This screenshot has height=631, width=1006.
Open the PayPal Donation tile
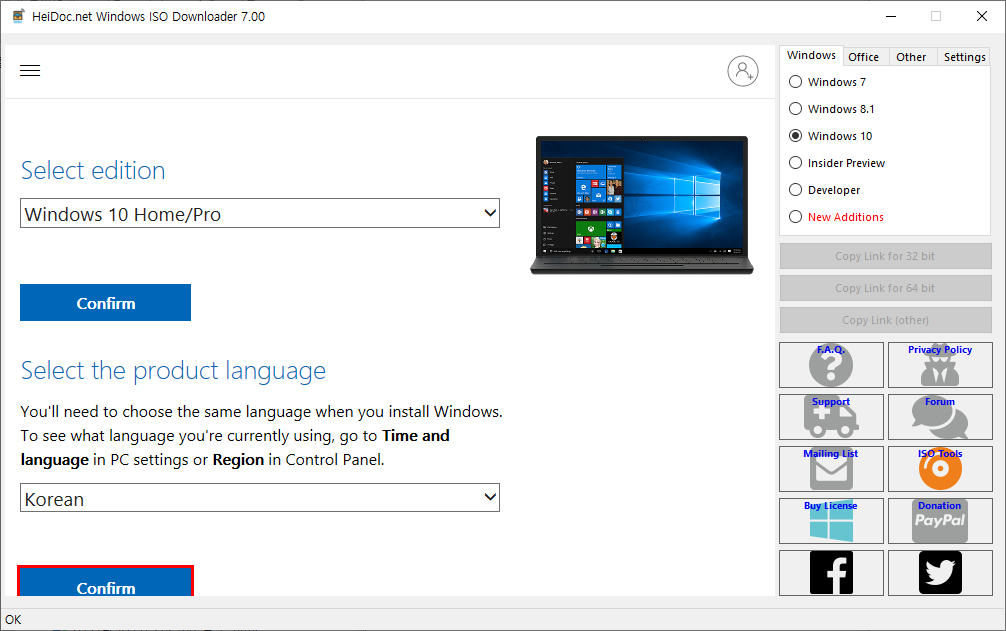(x=940, y=521)
